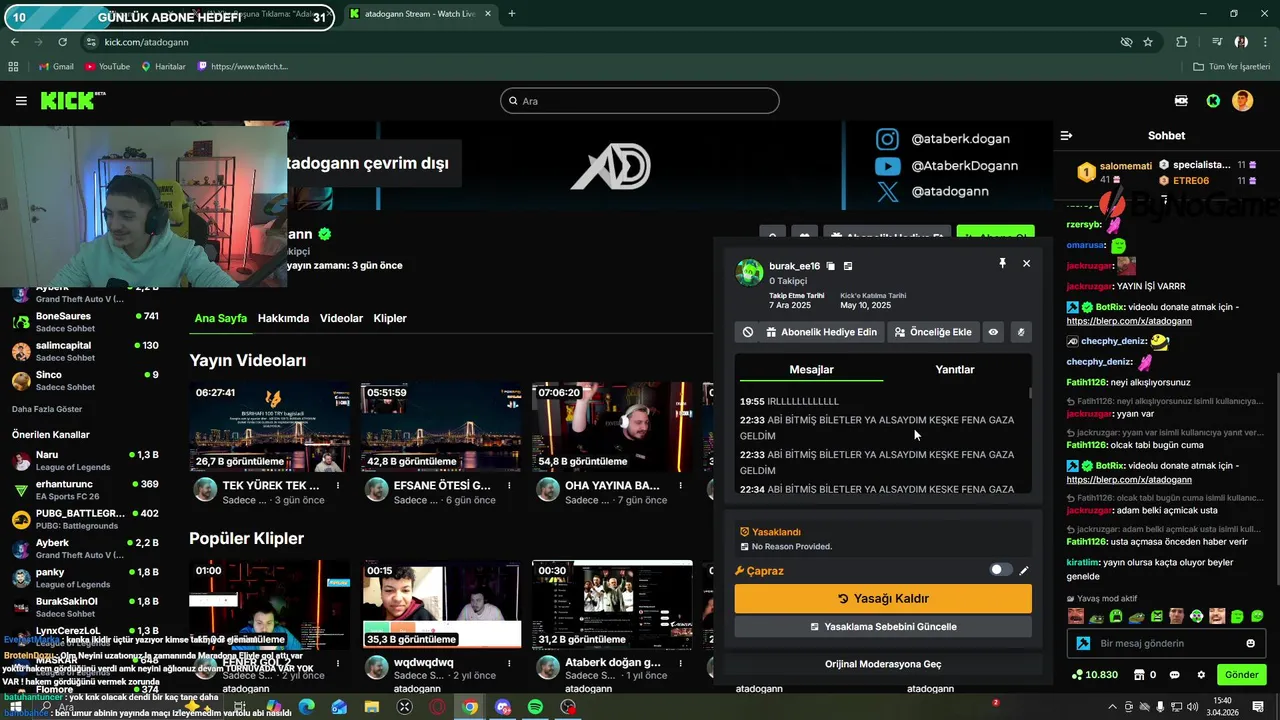Open options menu for wqdwqdwq clip

[x=509, y=662]
